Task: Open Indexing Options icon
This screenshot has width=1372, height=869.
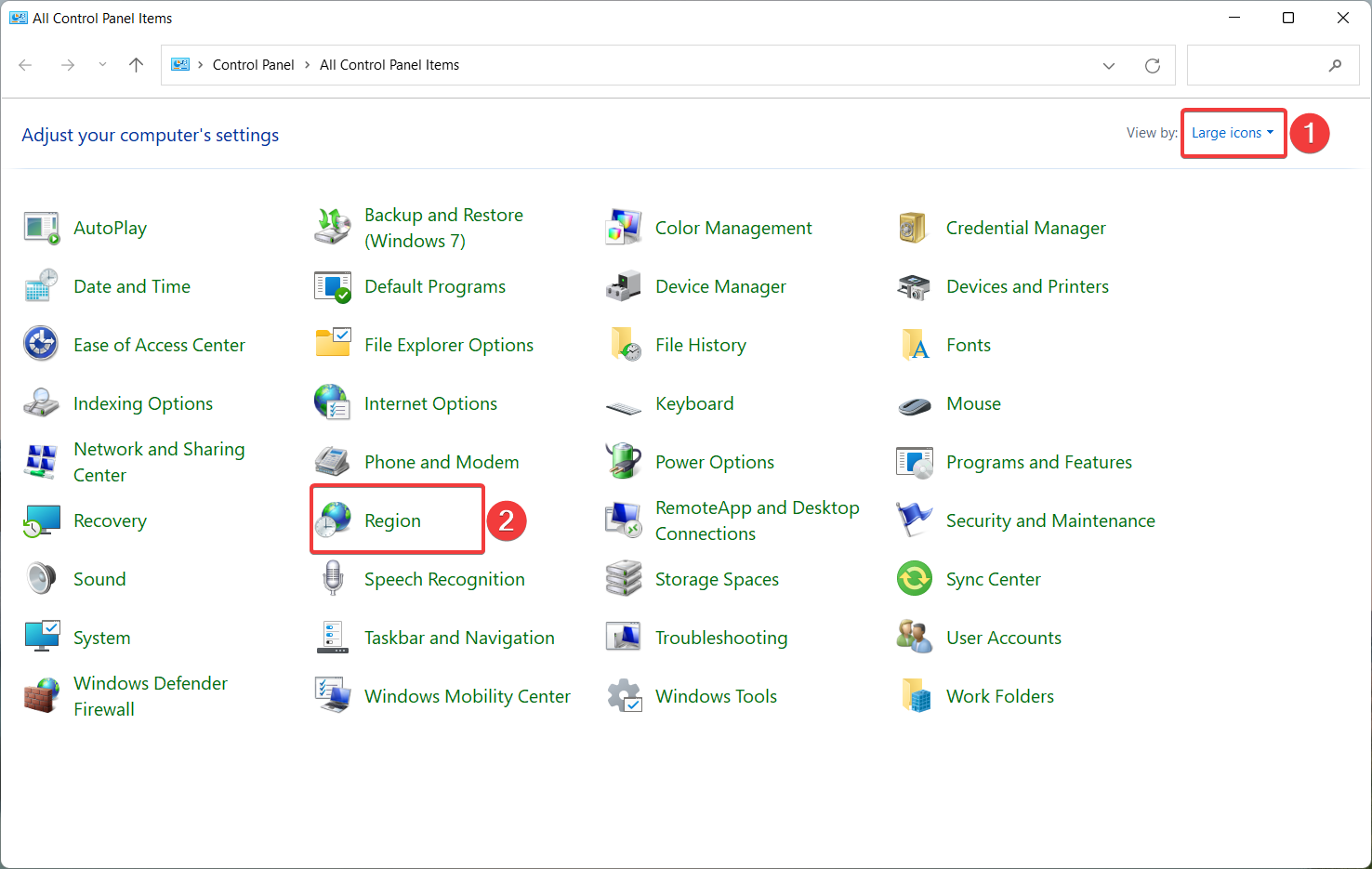Action: pyautogui.click(x=42, y=403)
